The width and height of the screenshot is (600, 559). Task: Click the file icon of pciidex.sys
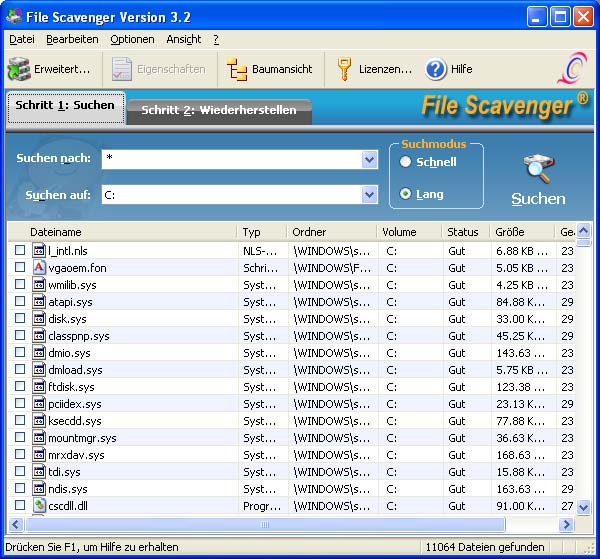[39, 404]
